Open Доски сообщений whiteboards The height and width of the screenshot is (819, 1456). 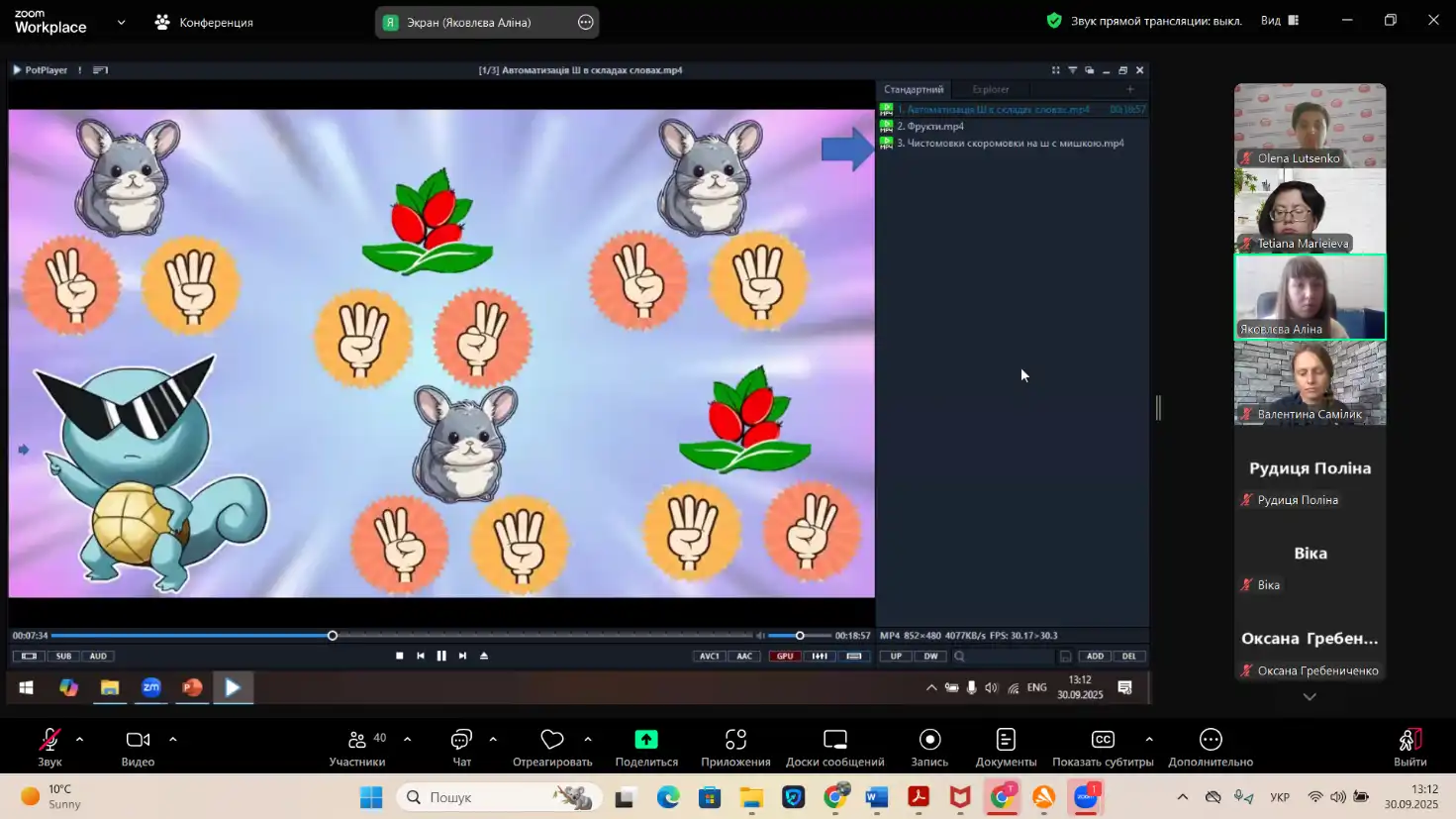[835, 747]
